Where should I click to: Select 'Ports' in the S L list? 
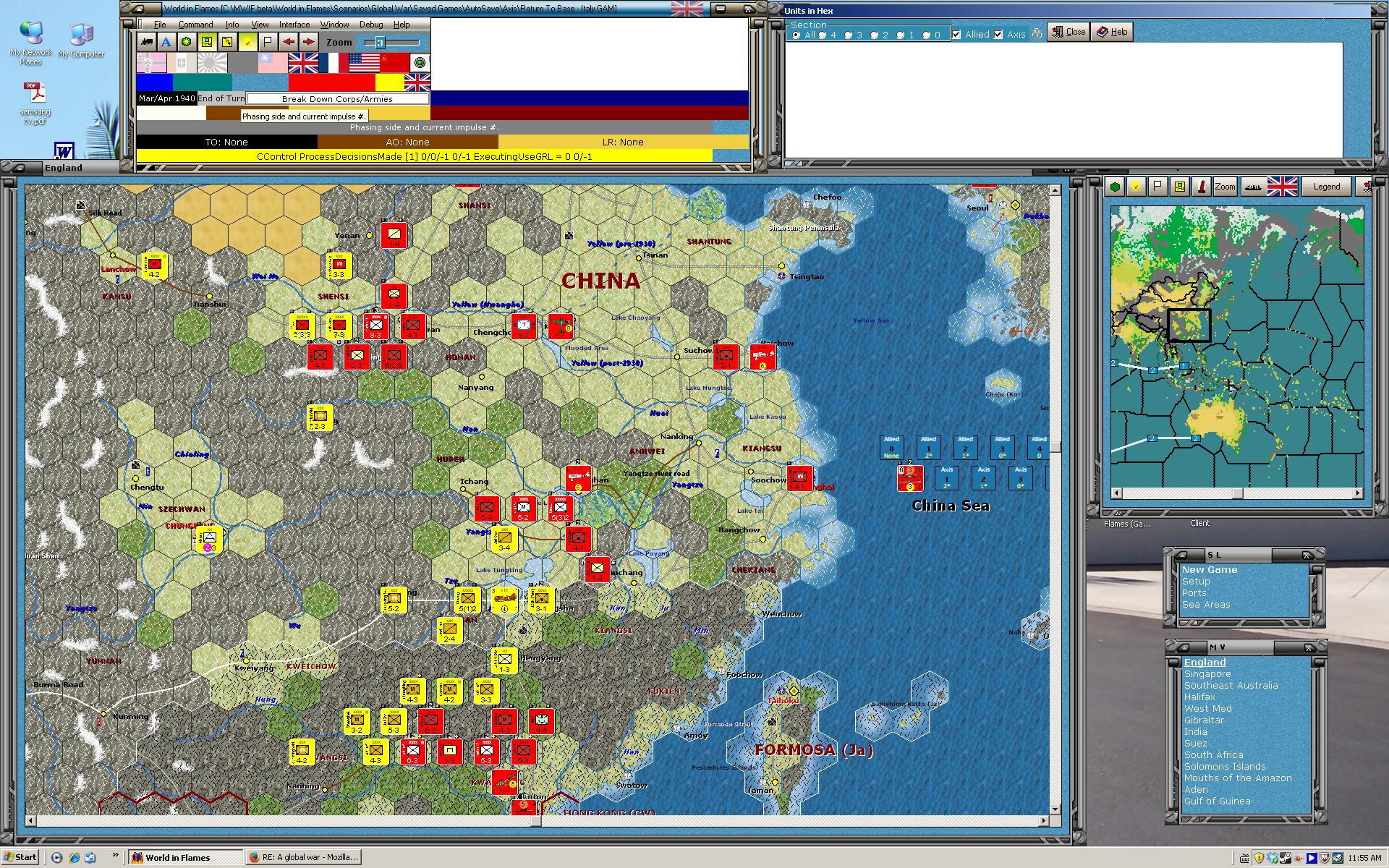1194,592
